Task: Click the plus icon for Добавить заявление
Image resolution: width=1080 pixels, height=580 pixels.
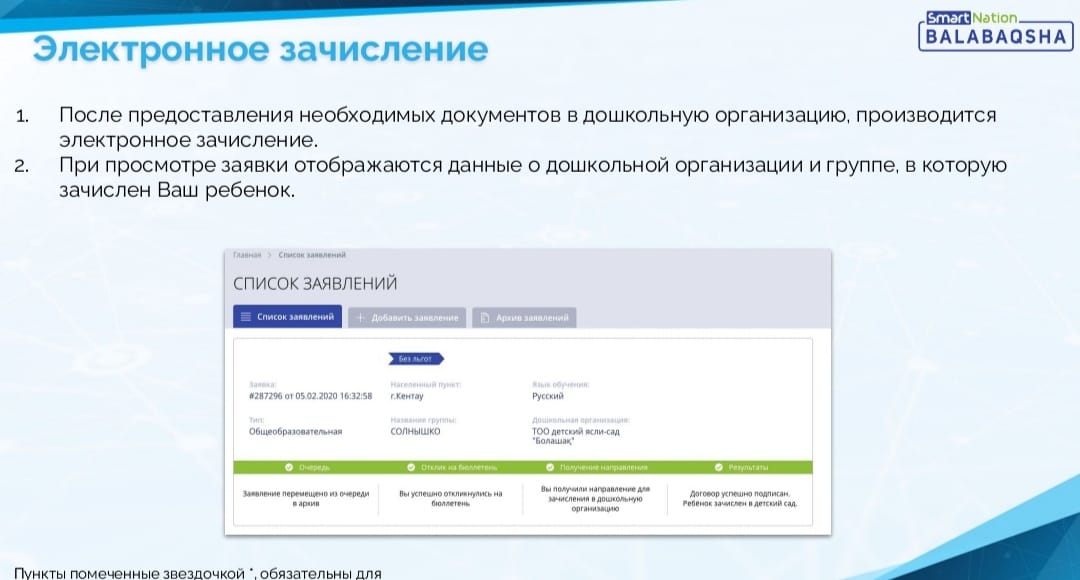Action: (x=360, y=317)
